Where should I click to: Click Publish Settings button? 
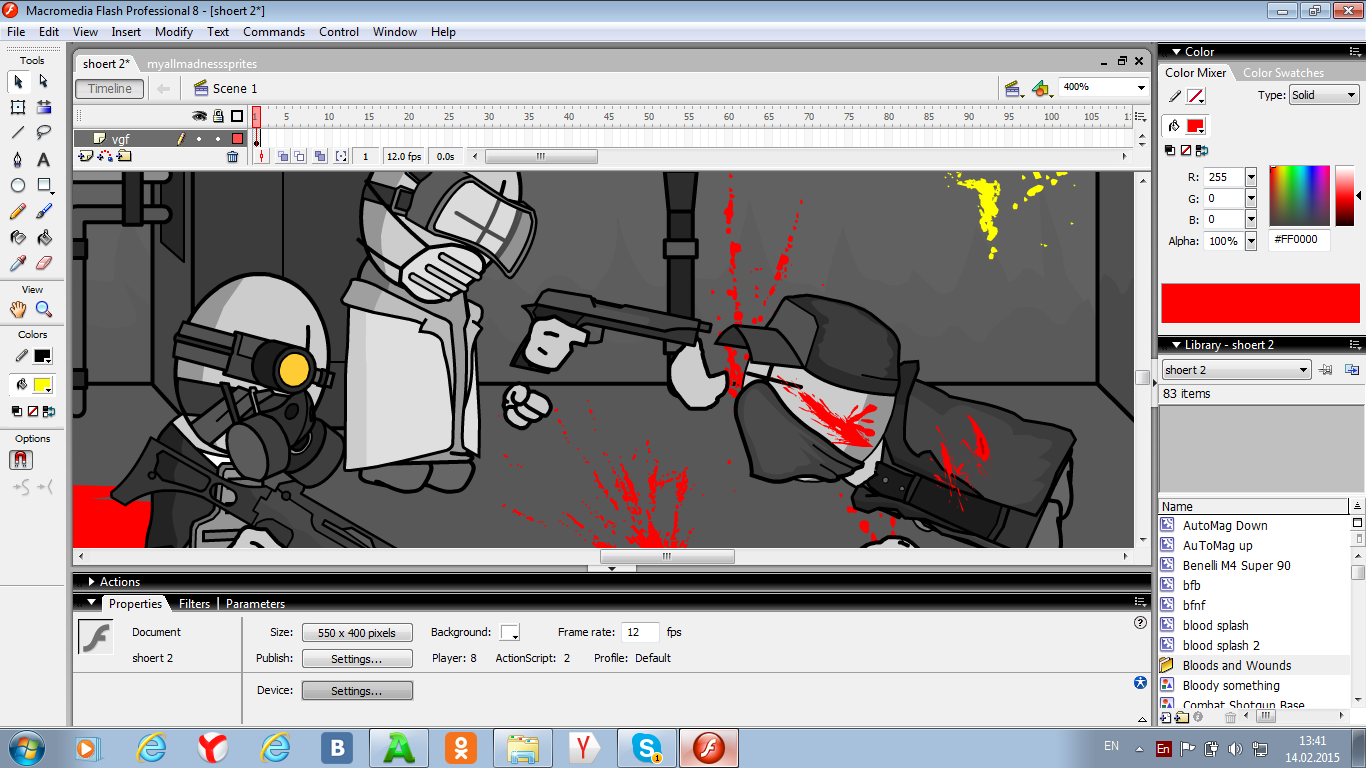click(357, 659)
